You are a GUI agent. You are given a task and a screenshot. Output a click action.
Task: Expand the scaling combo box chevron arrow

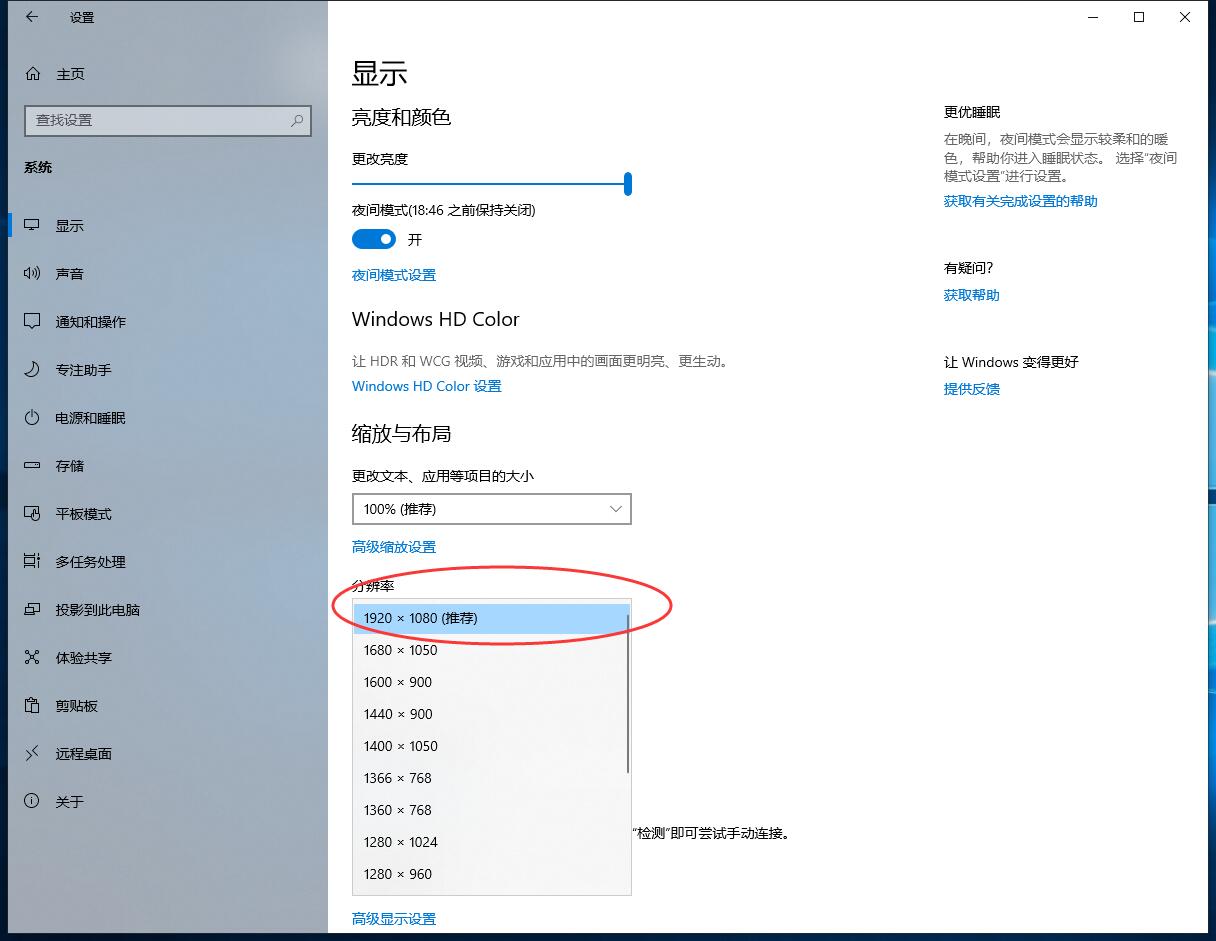coord(616,509)
